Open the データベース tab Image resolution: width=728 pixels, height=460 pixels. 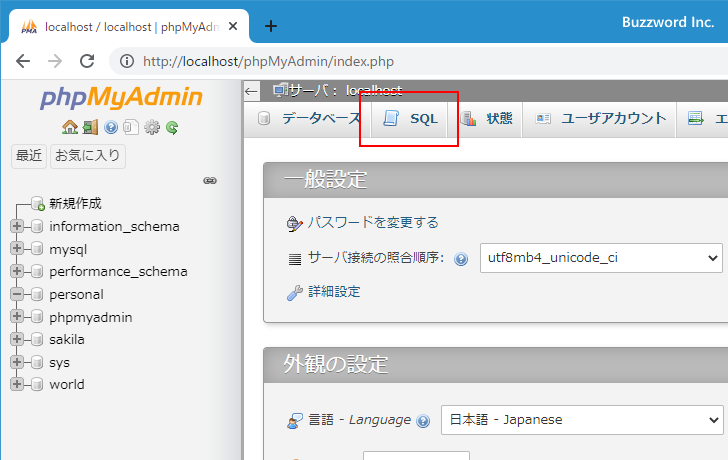pyautogui.click(x=308, y=119)
